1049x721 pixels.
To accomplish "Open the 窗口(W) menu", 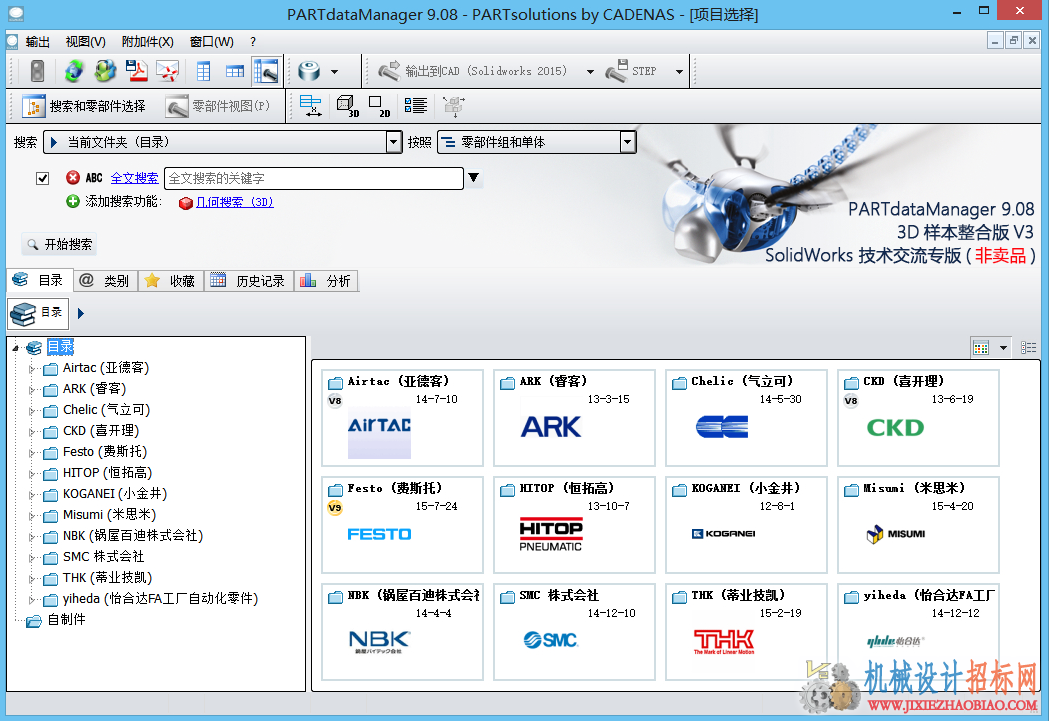I will (211, 41).
